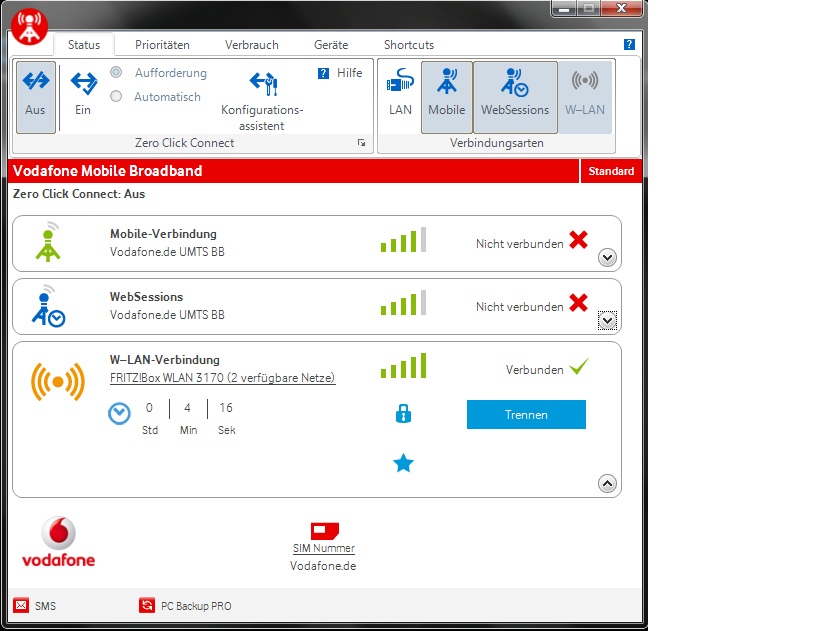
Task: Open the Zero Click Connect dialog launcher
Action: [x=361, y=143]
